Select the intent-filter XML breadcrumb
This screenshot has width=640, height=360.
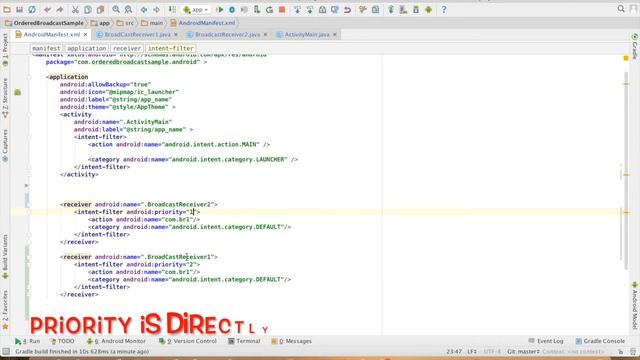click(x=171, y=48)
